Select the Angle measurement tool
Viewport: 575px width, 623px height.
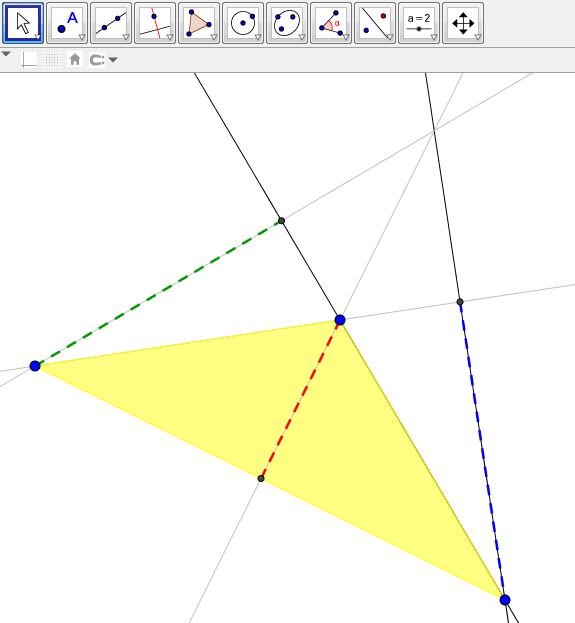point(331,23)
